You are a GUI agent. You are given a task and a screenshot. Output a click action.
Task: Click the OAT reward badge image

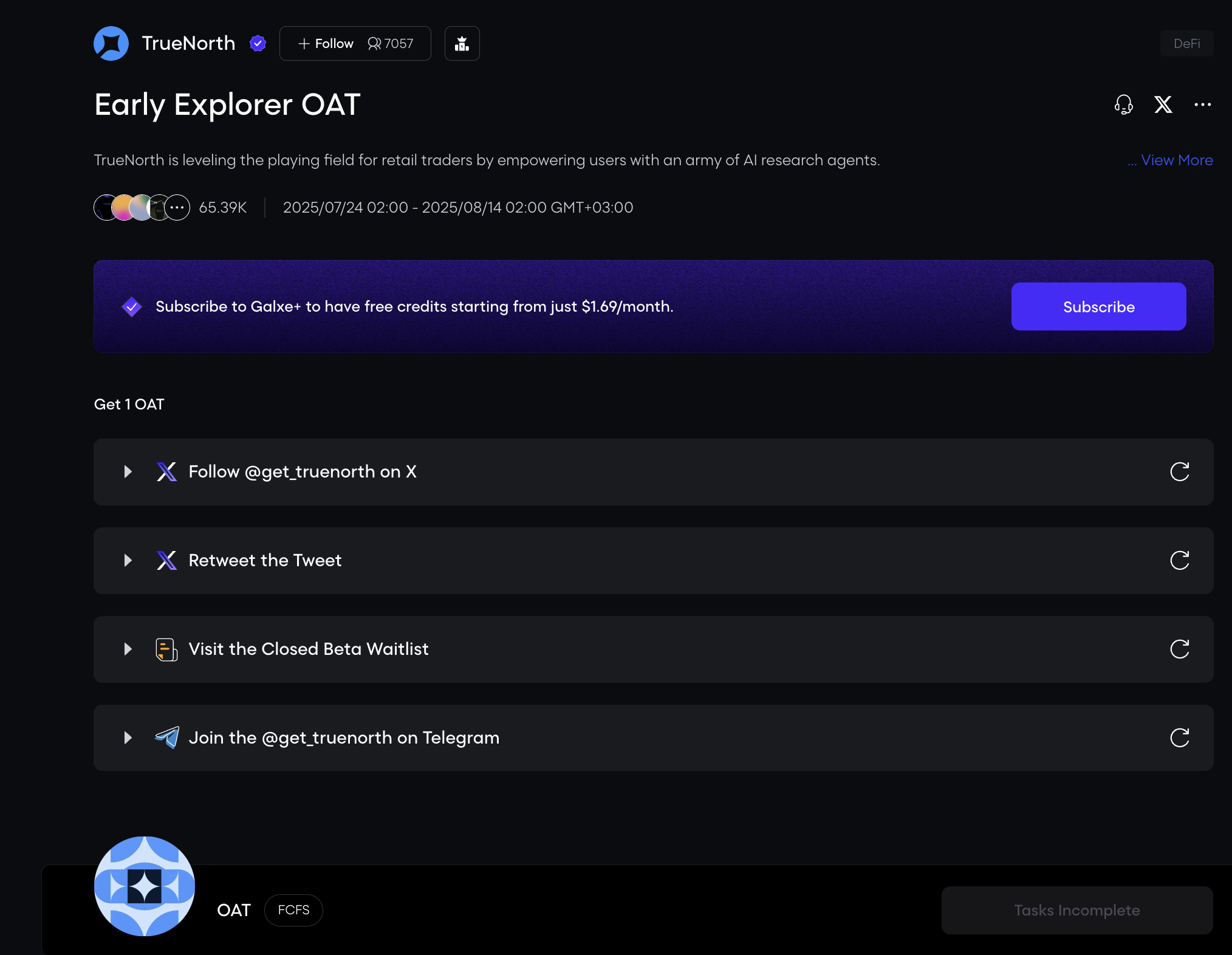pyautogui.click(x=145, y=886)
